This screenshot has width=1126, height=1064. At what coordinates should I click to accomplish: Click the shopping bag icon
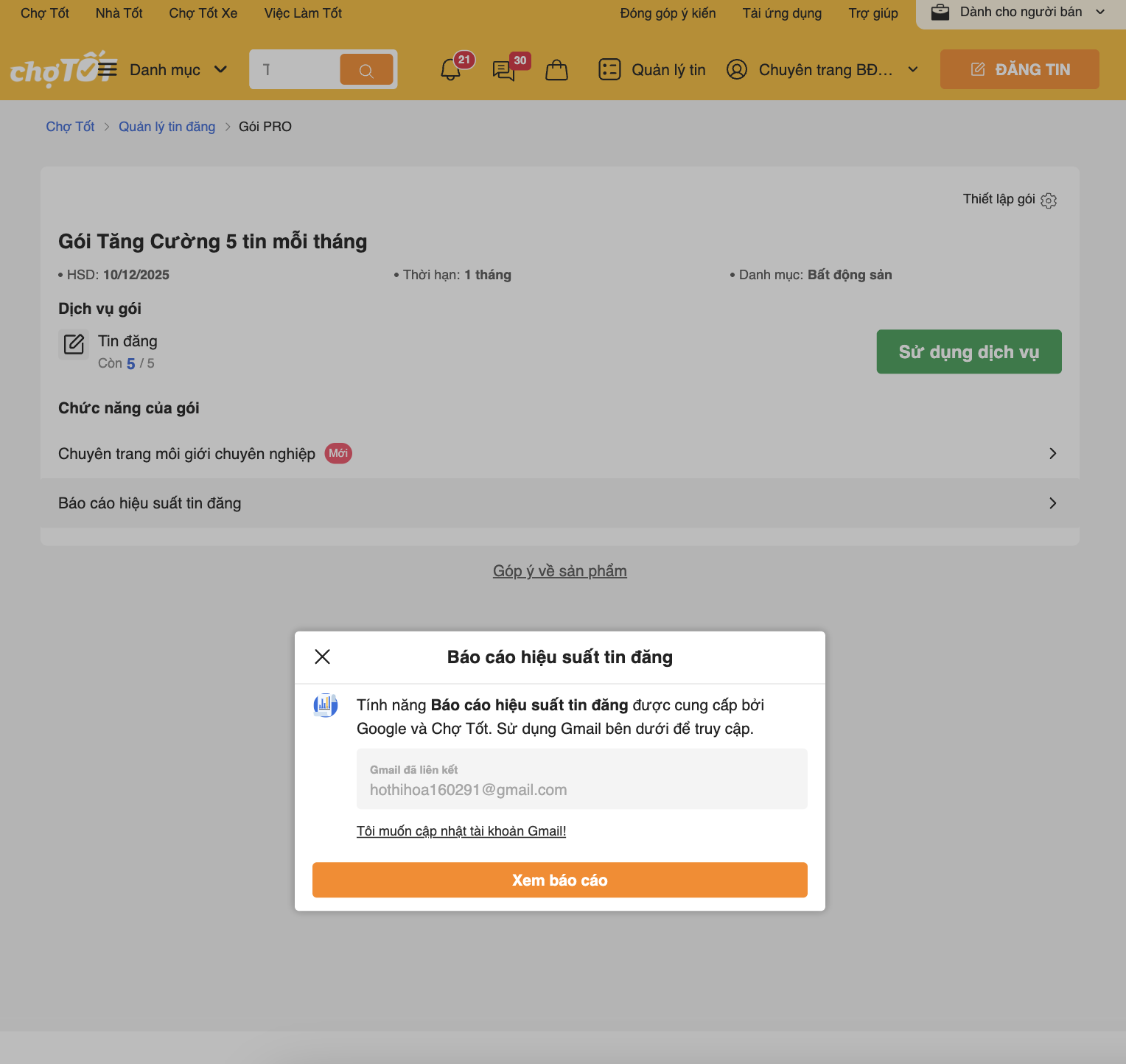(x=556, y=70)
